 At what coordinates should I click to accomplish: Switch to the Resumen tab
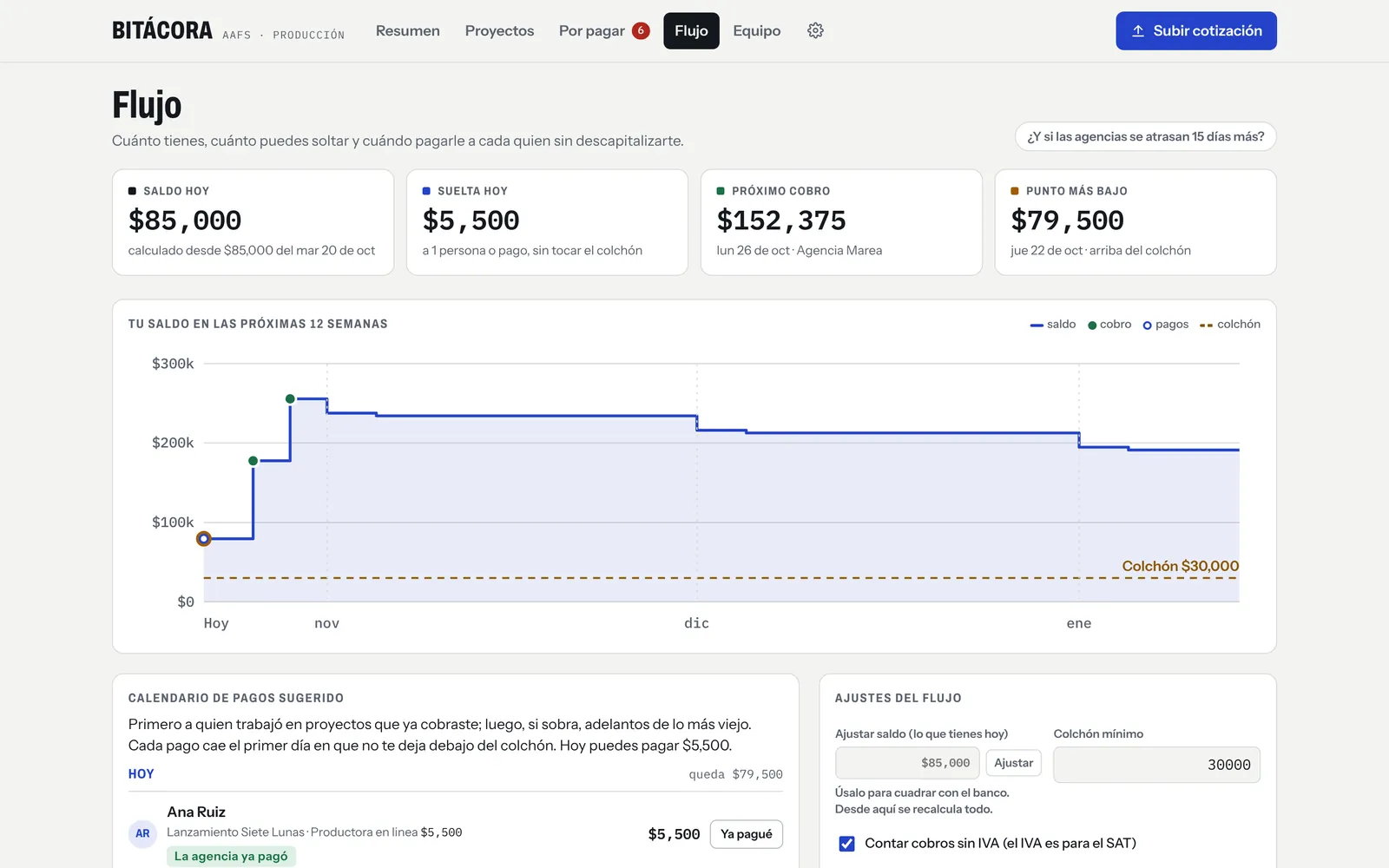[408, 30]
